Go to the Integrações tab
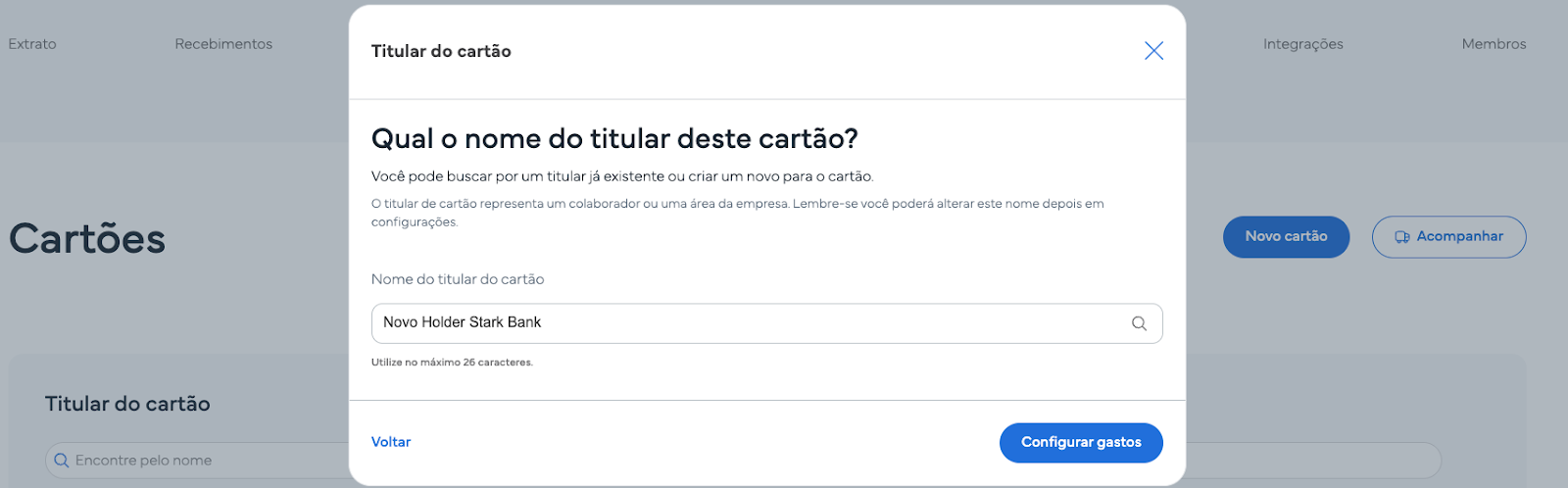The width and height of the screenshot is (1568, 488). [1302, 44]
